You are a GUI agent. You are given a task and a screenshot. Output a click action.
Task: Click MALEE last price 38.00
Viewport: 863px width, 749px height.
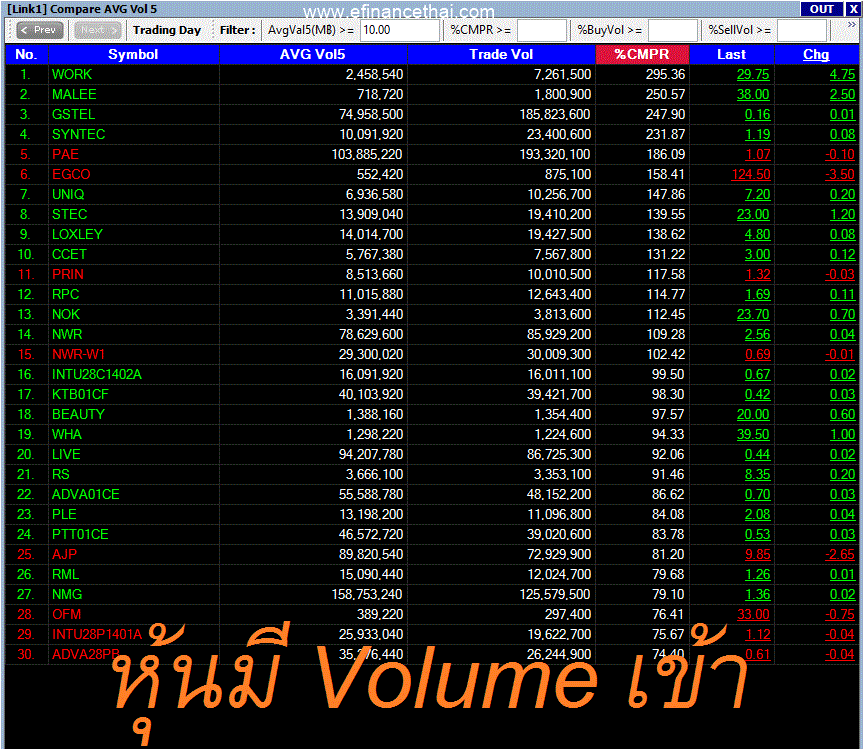pyautogui.click(x=753, y=95)
